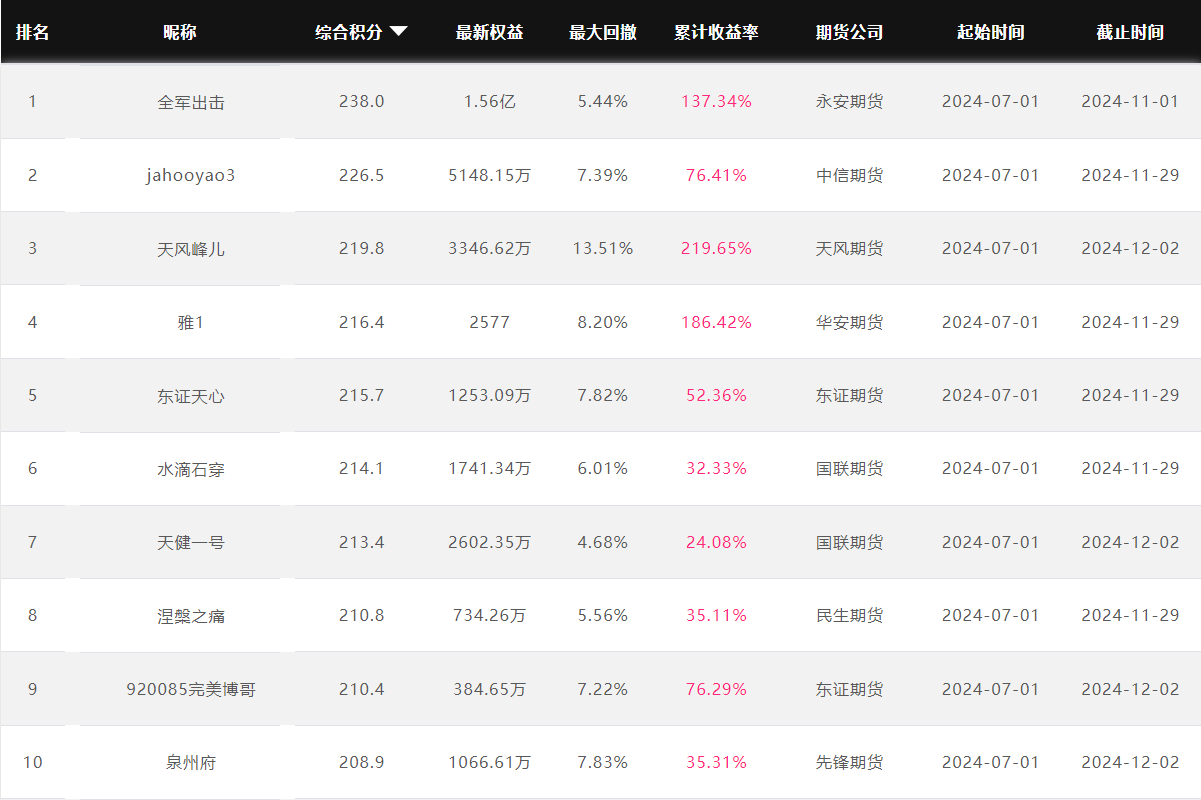The width and height of the screenshot is (1201, 800).
Task: Select the score value 210.8
Action: point(361,615)
